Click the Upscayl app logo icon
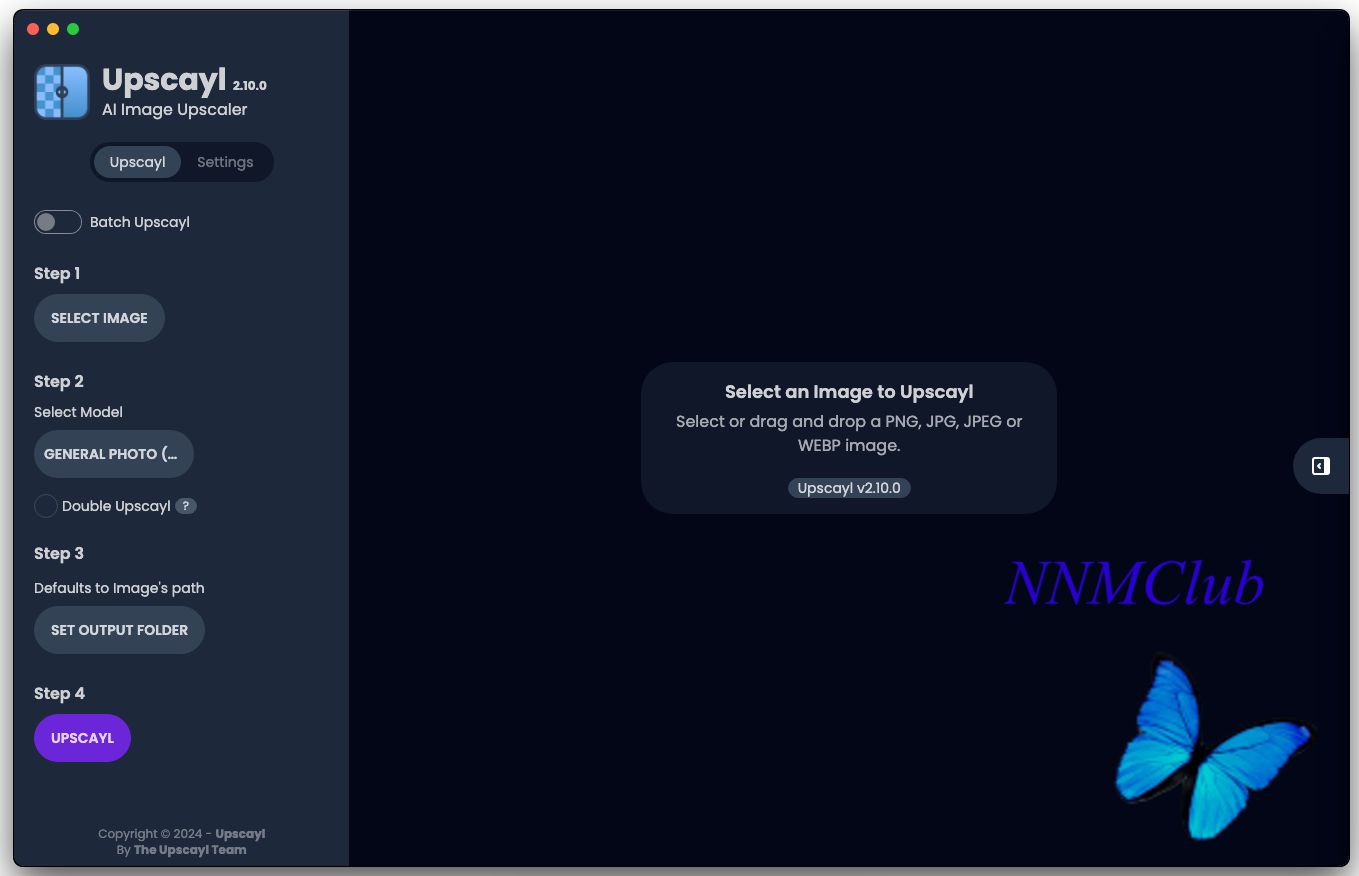The width and height of the screenshot is (1359, 876). pos(62,92)
